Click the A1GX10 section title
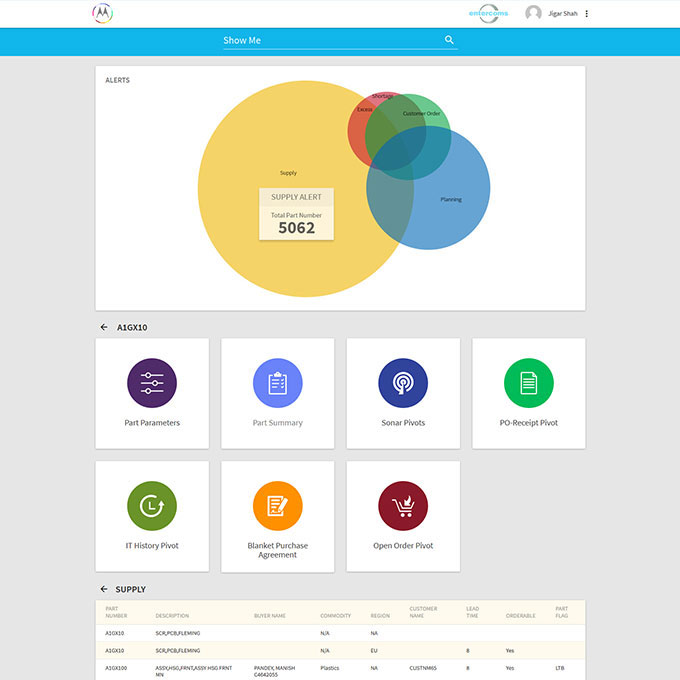The width and height of the screenshot is (680, 680). [x=132, y=327]
